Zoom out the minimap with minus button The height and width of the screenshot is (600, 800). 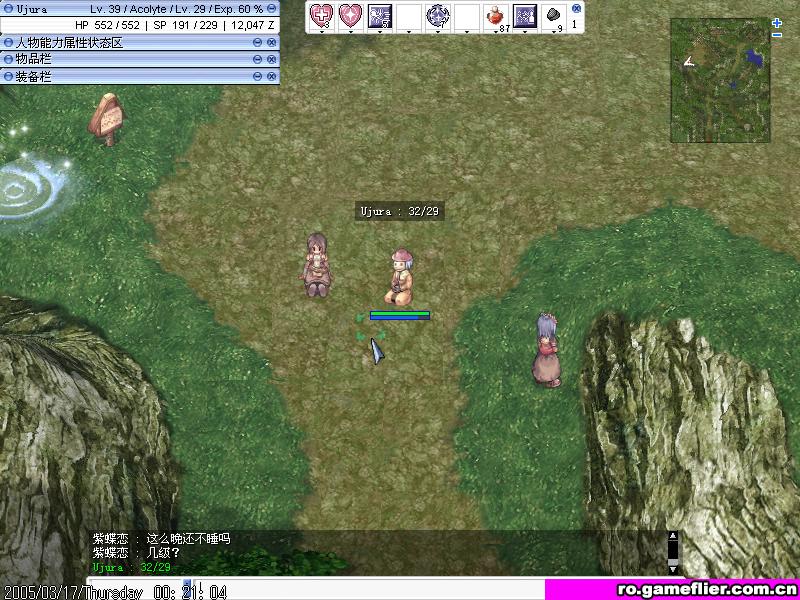click(x=777, y=35)
